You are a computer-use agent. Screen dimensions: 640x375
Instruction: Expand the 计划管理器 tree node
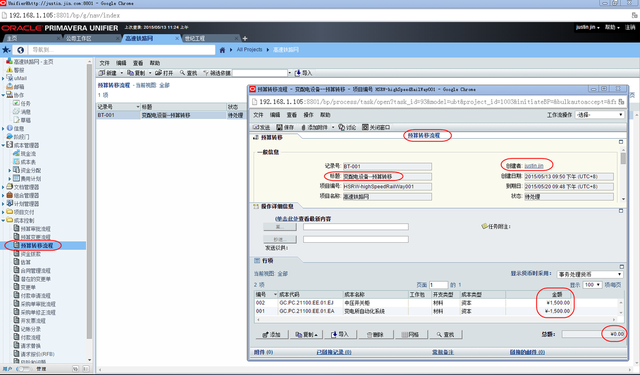pos(3,204)
